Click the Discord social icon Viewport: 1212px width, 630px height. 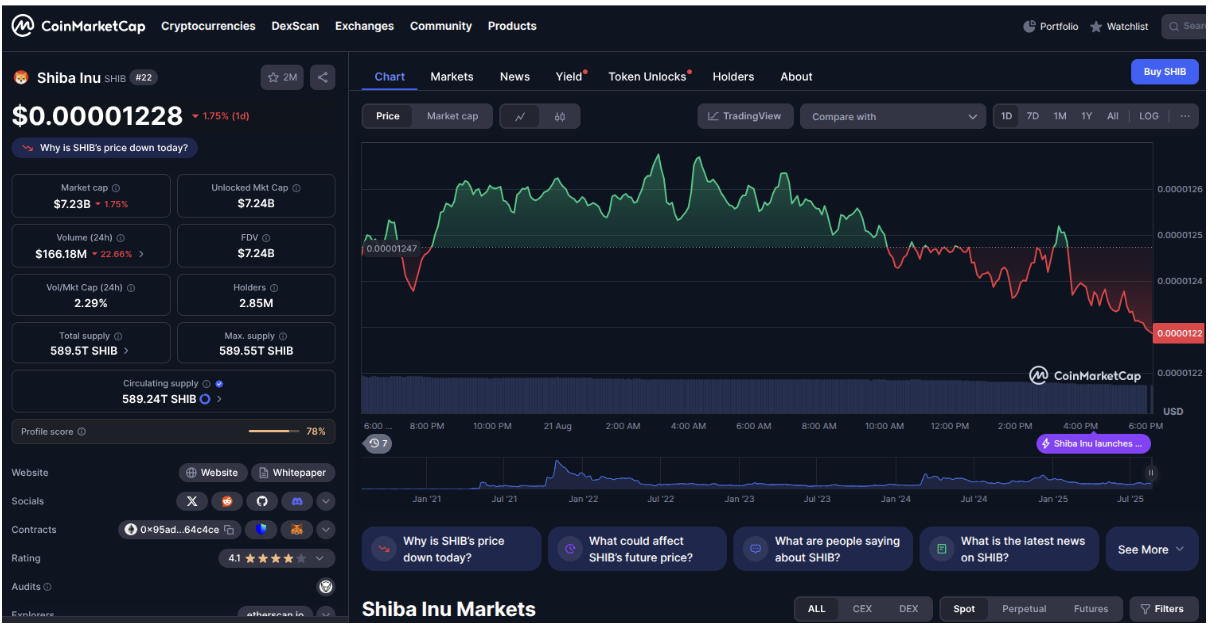click(x=296, y=501)
